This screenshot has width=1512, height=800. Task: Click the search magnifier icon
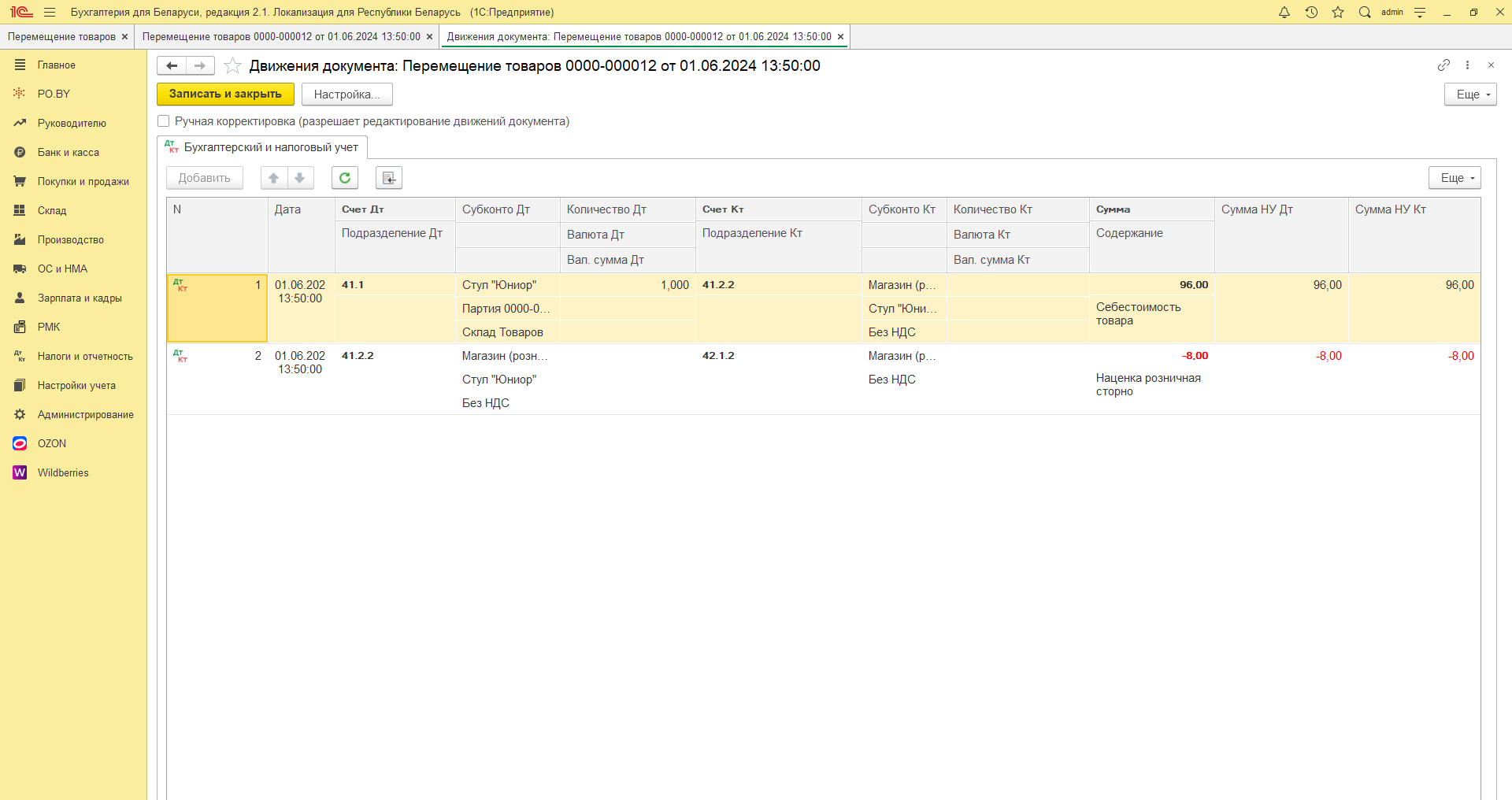1365,12
